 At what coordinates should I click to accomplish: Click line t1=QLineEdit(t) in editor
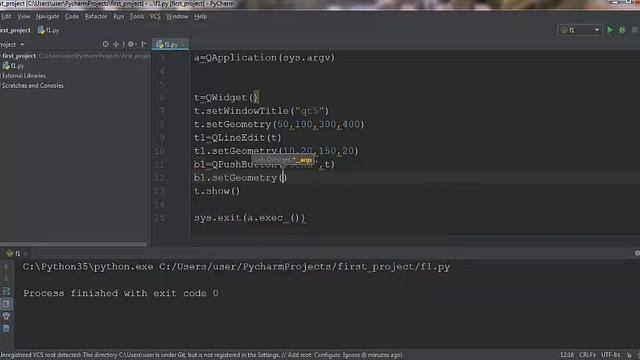[238, 138]
